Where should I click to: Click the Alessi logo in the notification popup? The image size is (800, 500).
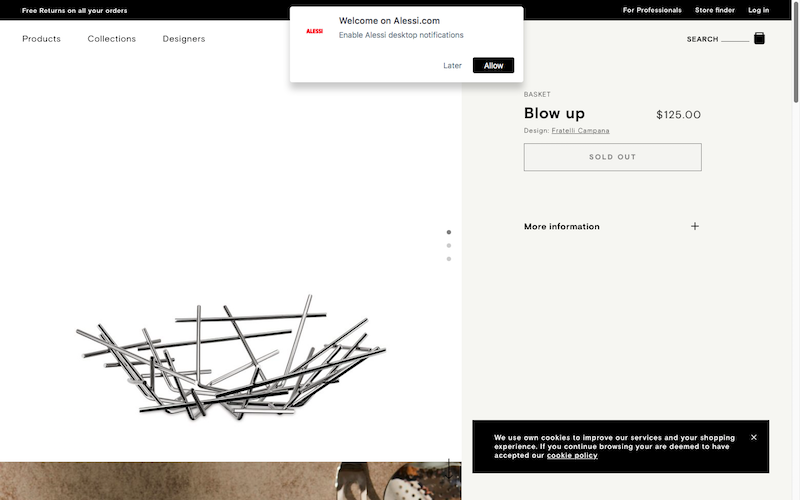coord(314,31)
